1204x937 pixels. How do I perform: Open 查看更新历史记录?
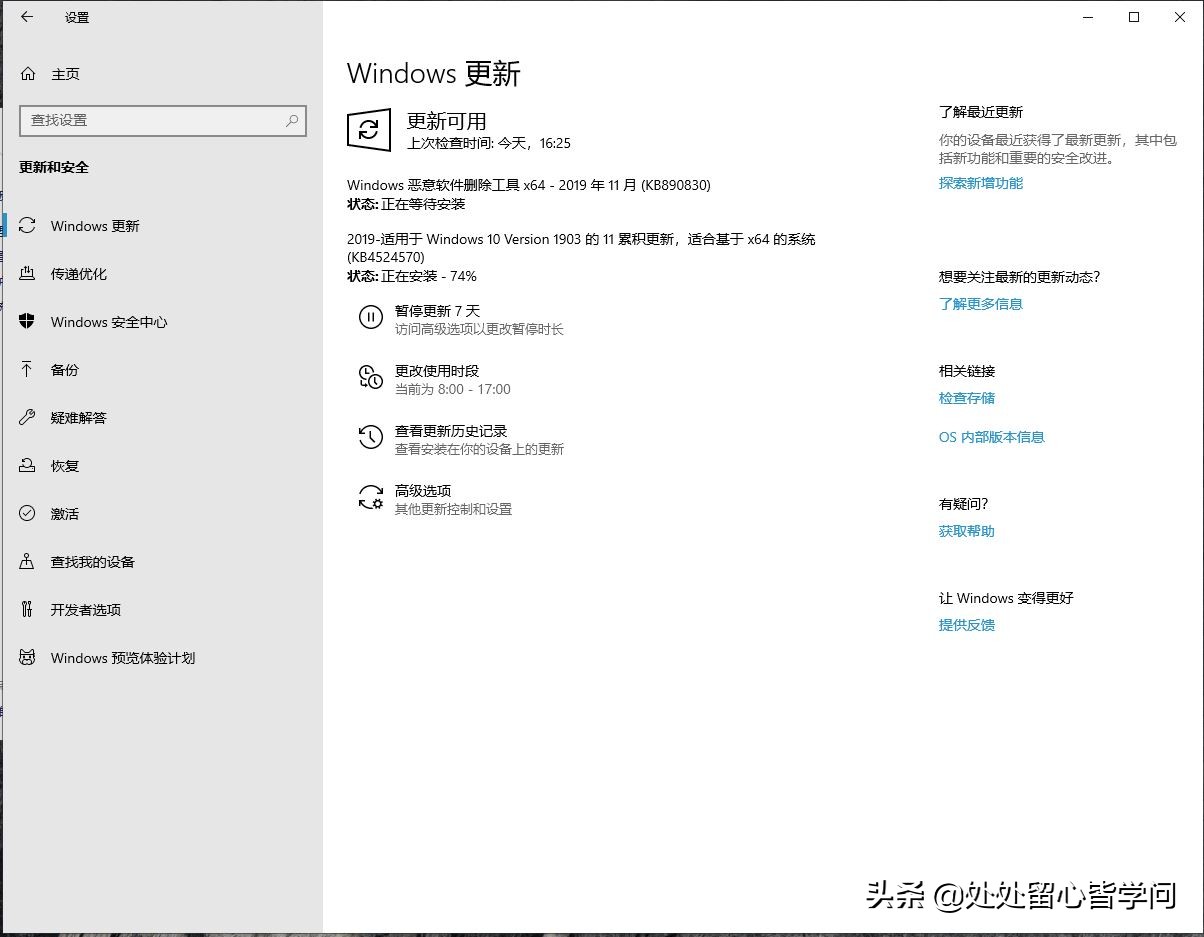tap(450, 431)
